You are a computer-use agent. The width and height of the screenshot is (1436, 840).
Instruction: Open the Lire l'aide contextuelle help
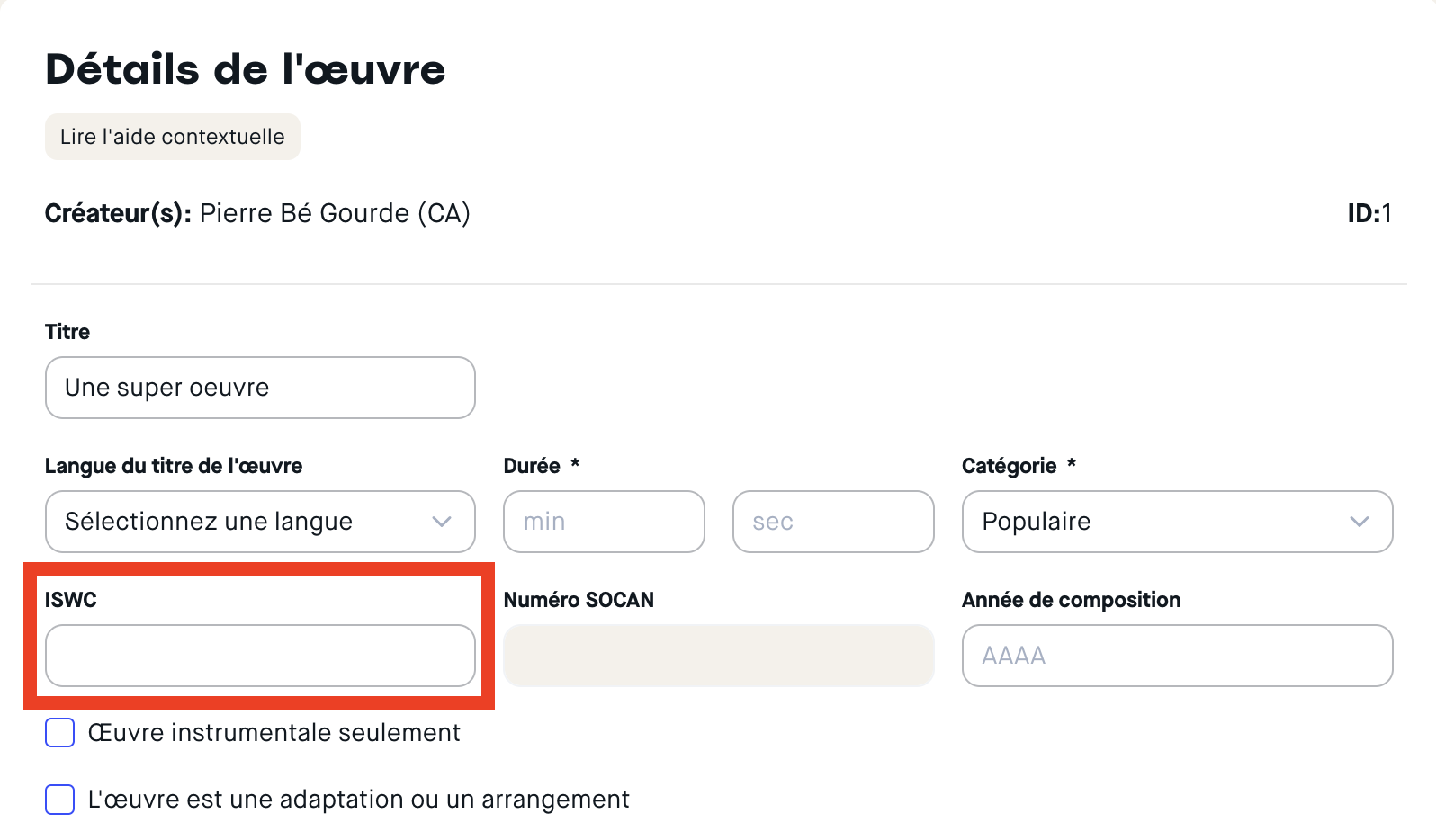coord(172,137)
